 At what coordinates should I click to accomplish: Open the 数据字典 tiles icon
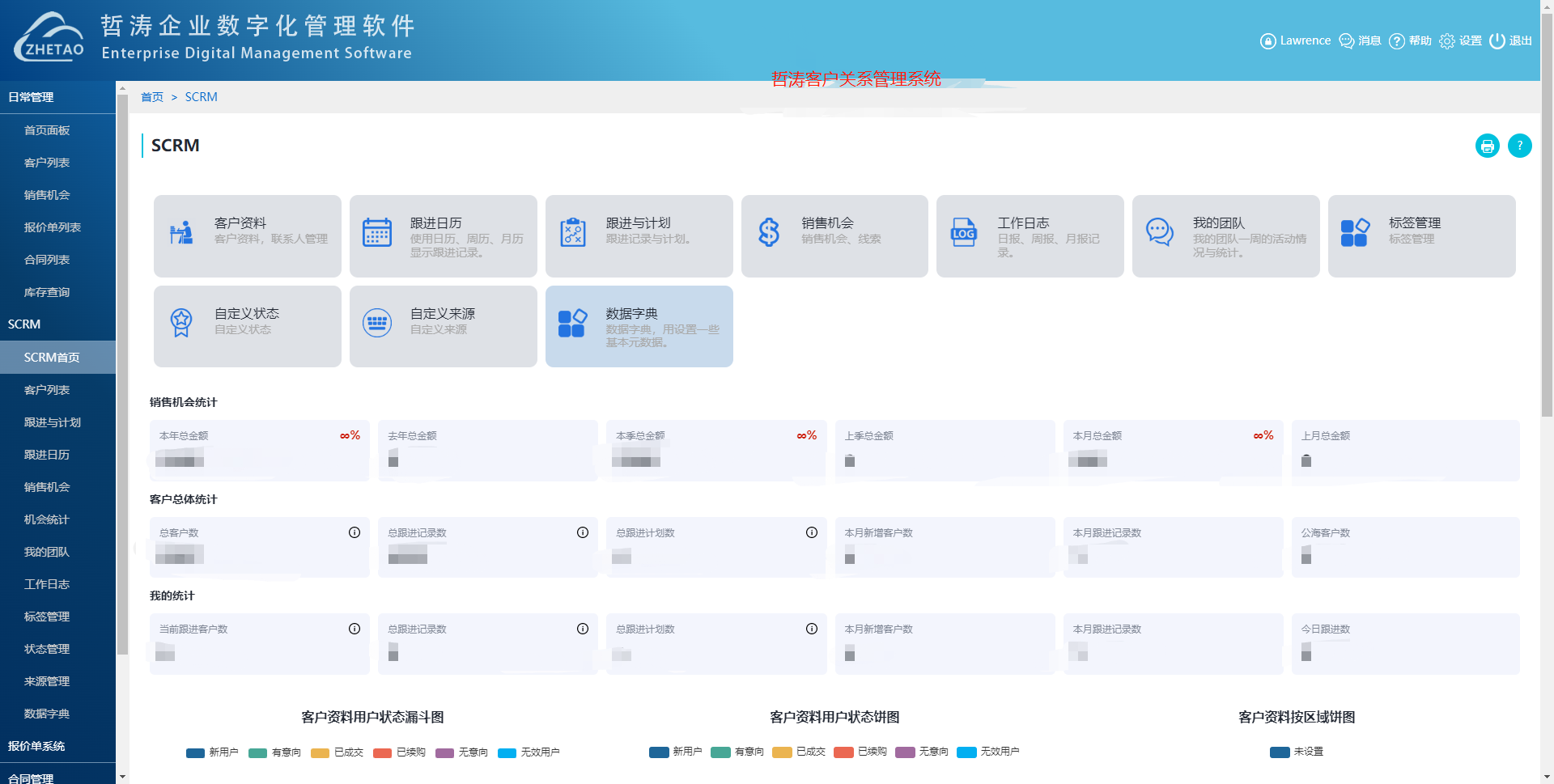click(572, 323)
